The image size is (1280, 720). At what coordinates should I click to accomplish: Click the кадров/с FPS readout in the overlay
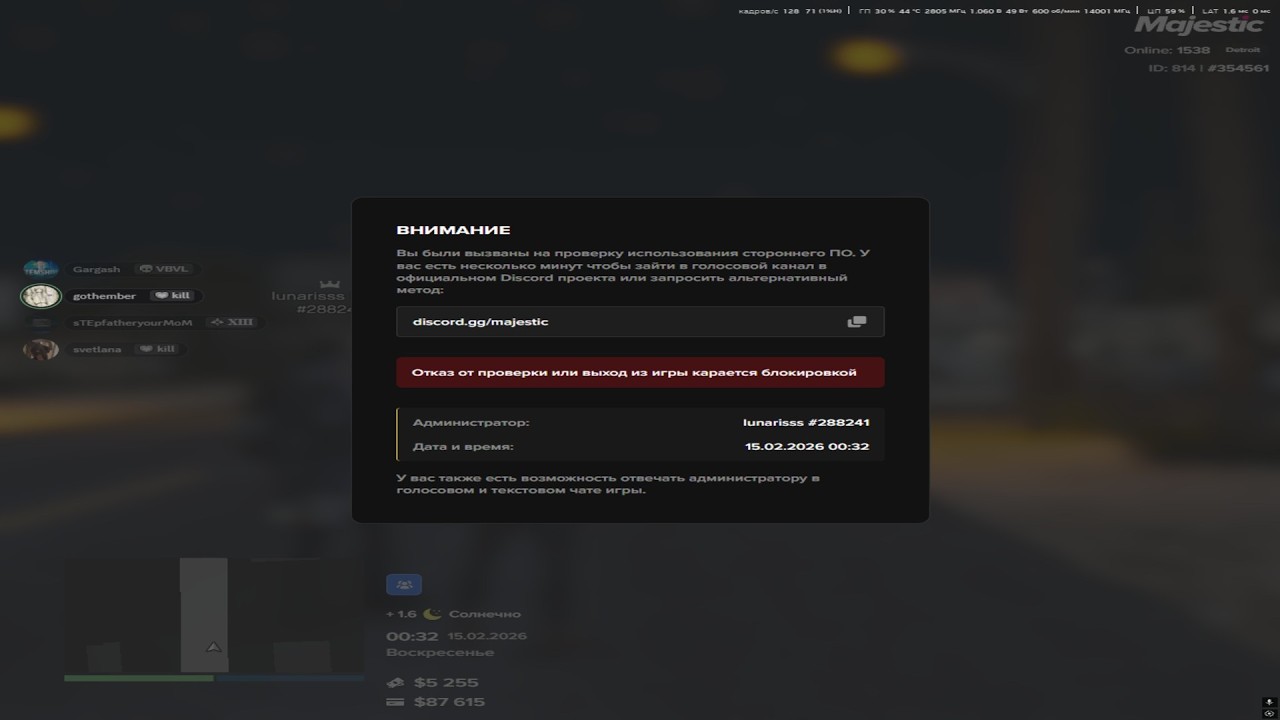(789, 11)
